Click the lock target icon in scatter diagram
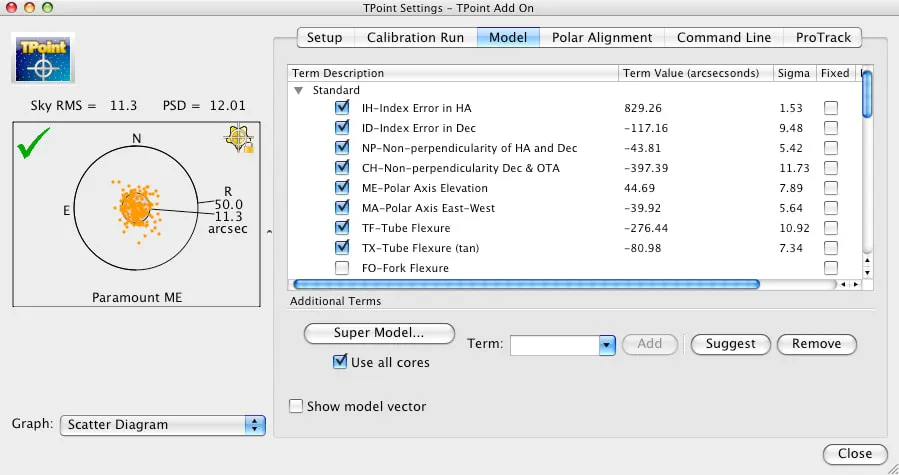This screenshot has height=475, width=899. pos(239,138)
